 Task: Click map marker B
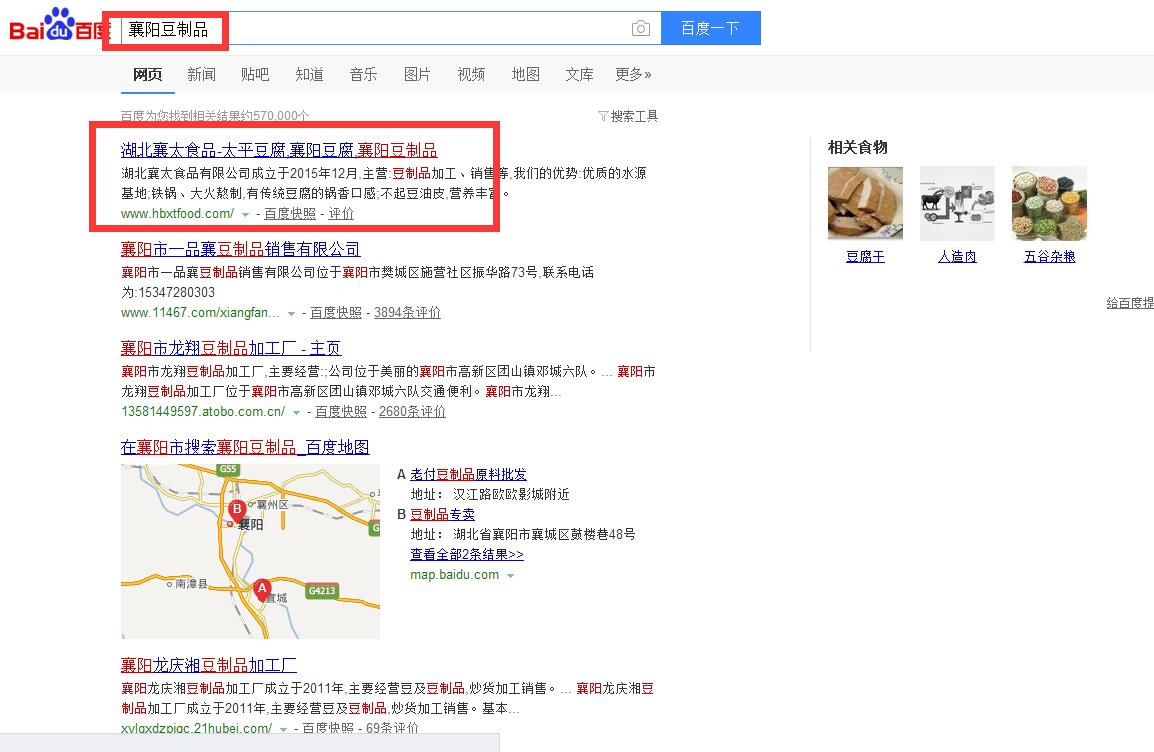tap(237, 510)
